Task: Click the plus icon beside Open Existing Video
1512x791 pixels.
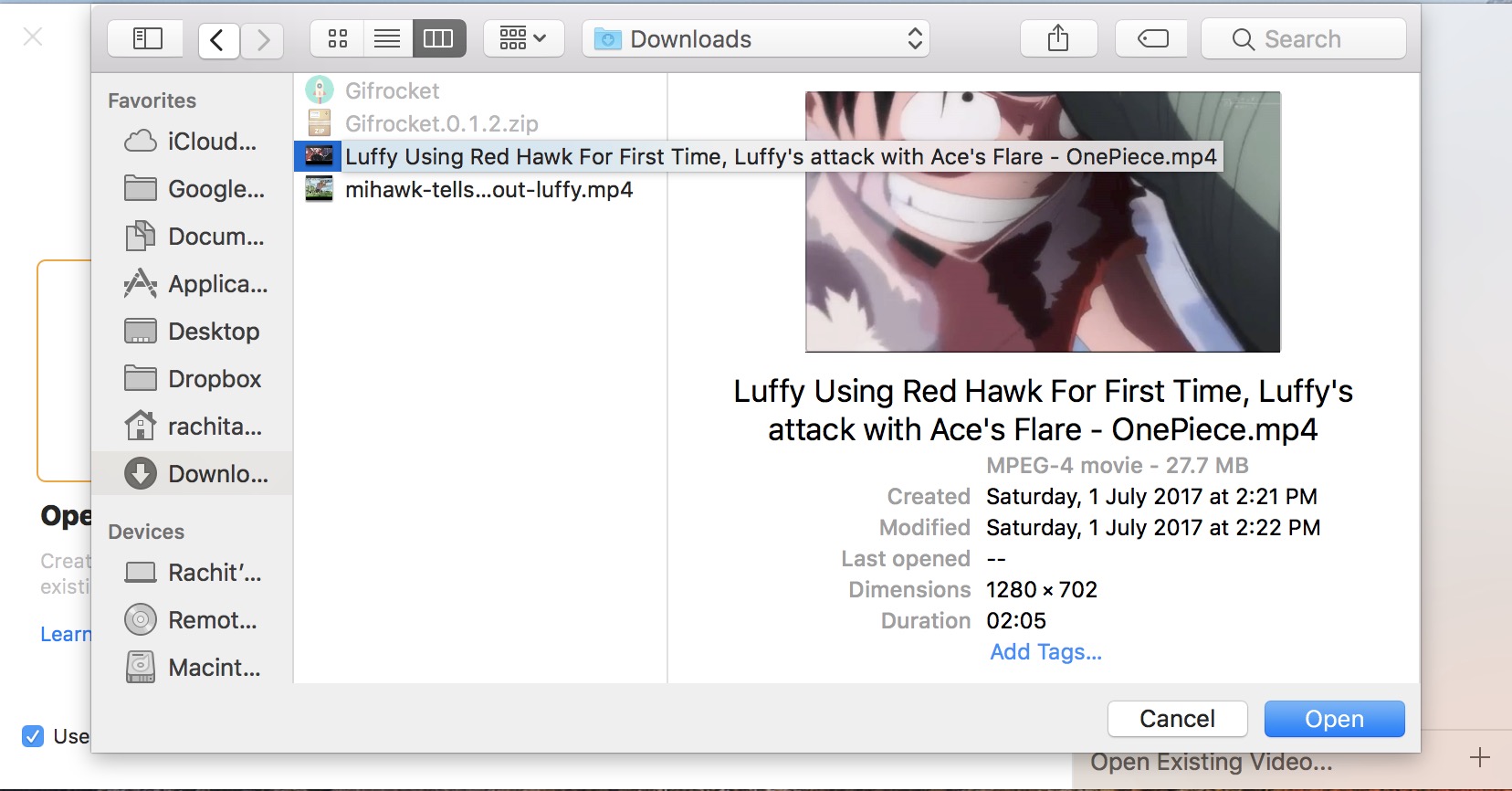Action: click(1480, 757)
